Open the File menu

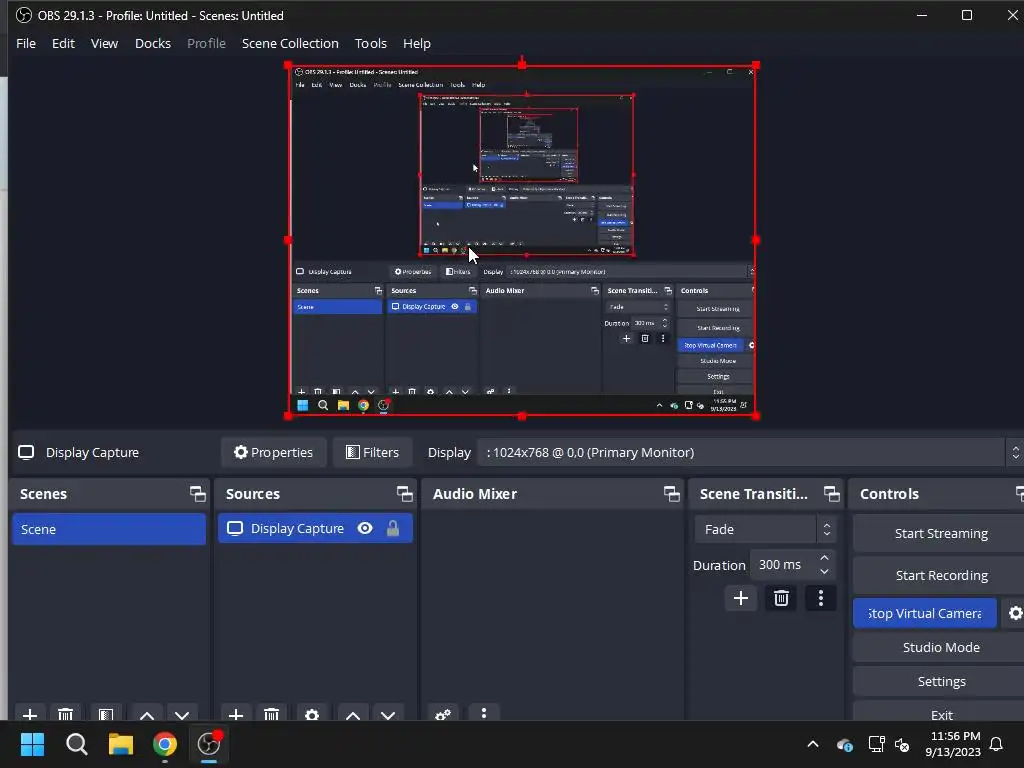[x=26, y=43]
